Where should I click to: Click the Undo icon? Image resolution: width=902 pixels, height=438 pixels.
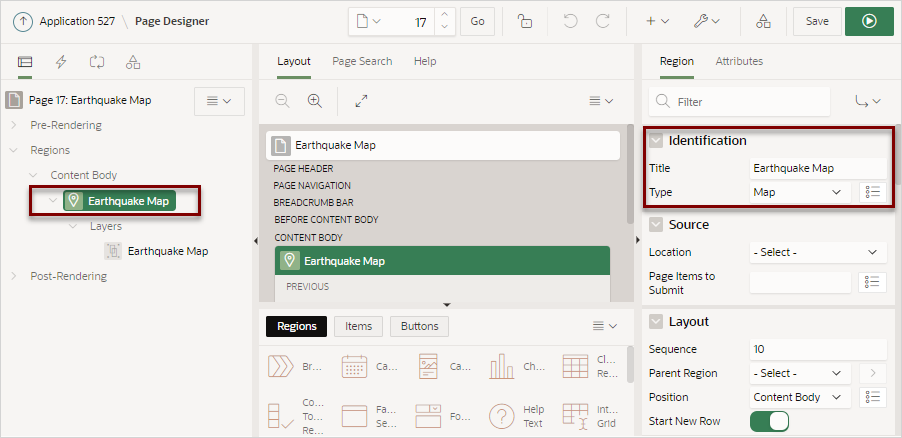tap(570, 22)
